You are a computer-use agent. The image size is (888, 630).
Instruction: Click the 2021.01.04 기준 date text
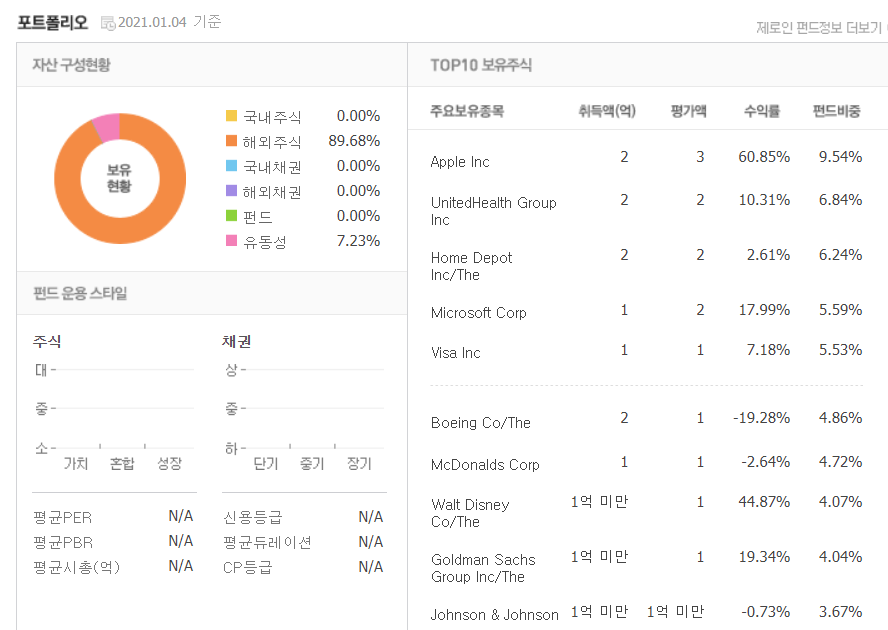[x=169, y=22]
